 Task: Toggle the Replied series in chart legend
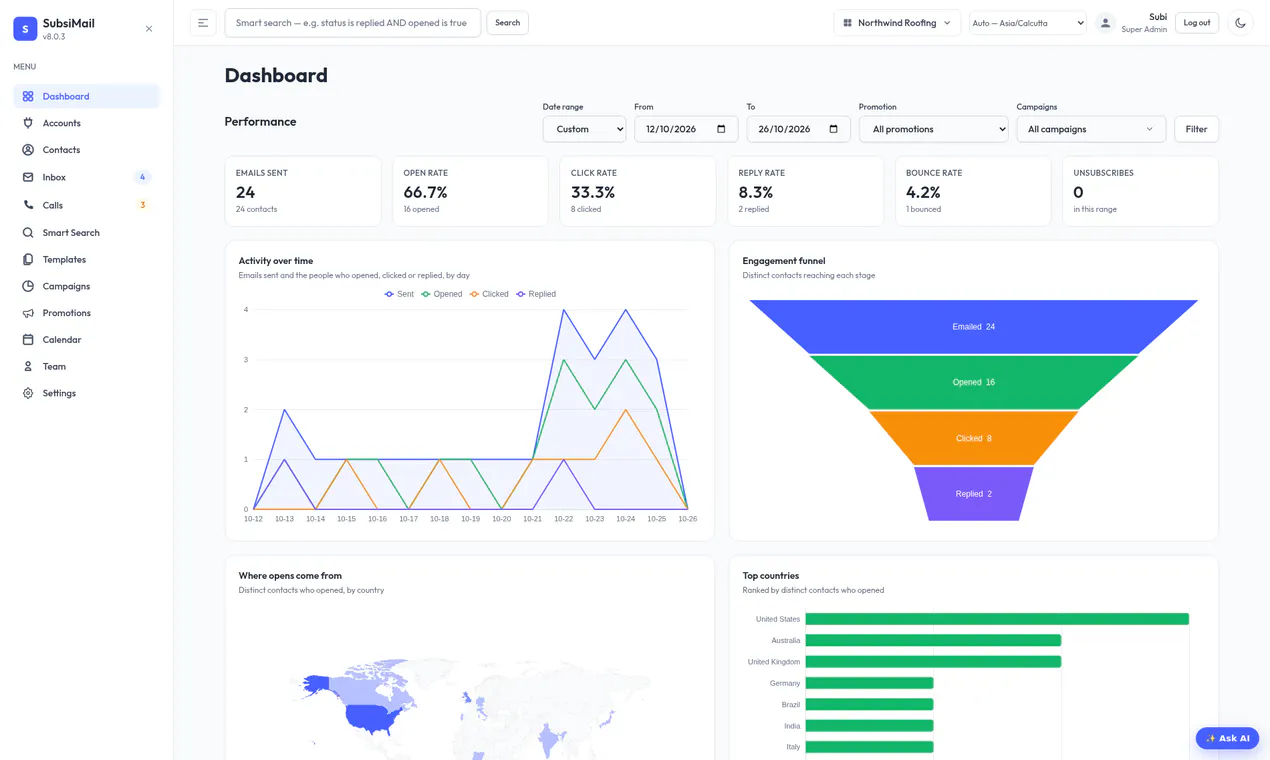tap(536, 294)
